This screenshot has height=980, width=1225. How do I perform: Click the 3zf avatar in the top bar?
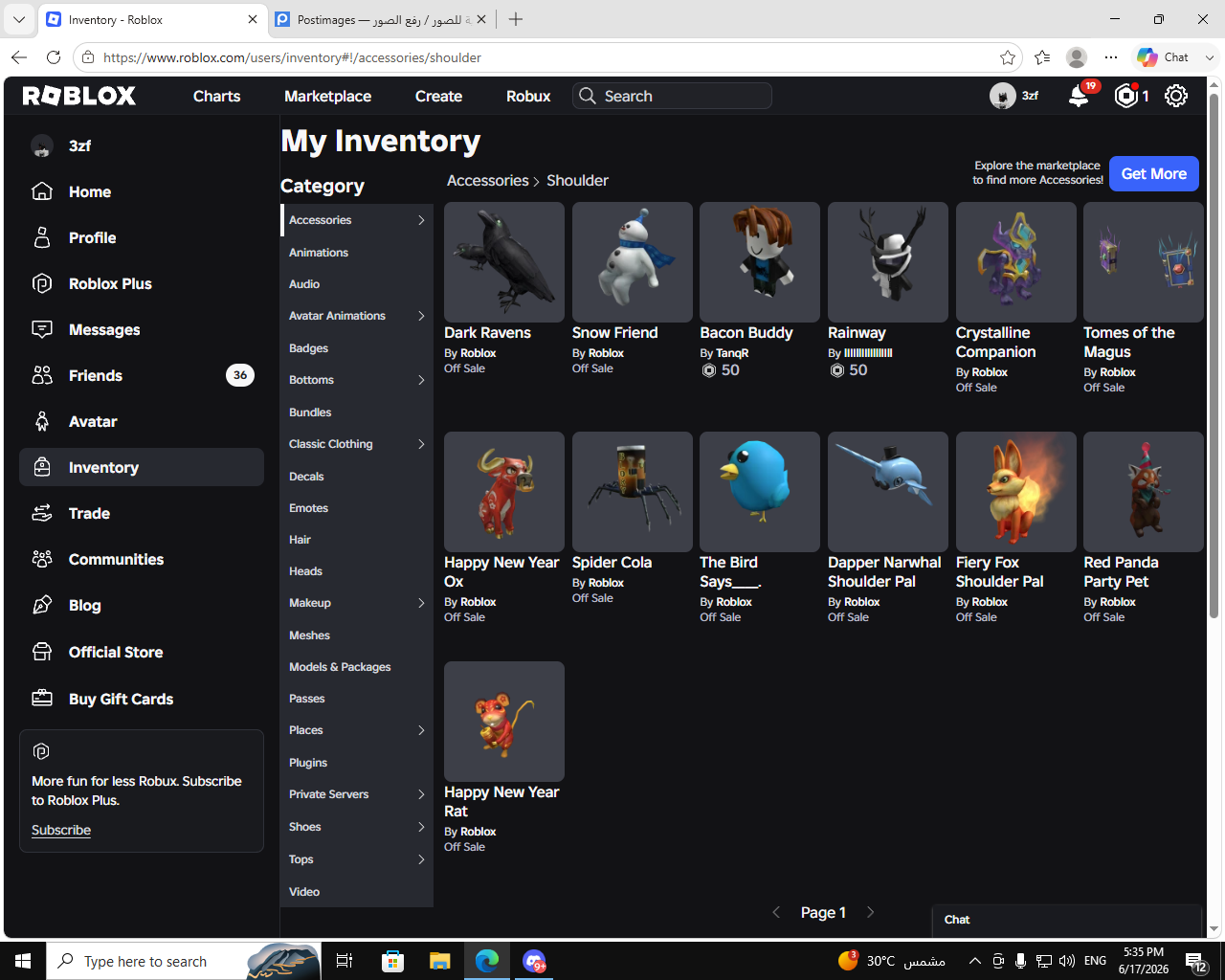click(x=1002, y=96)
